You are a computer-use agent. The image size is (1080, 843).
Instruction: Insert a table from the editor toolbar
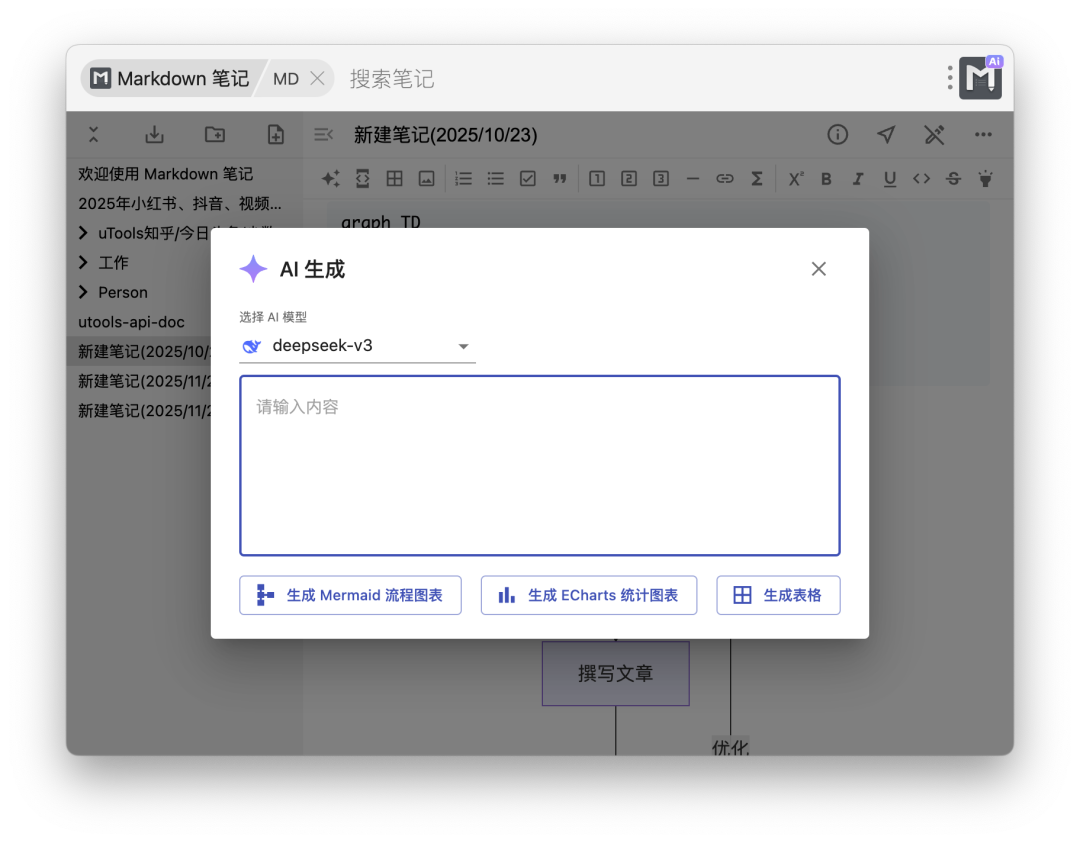pyautogui.click(x=395, y=179)
